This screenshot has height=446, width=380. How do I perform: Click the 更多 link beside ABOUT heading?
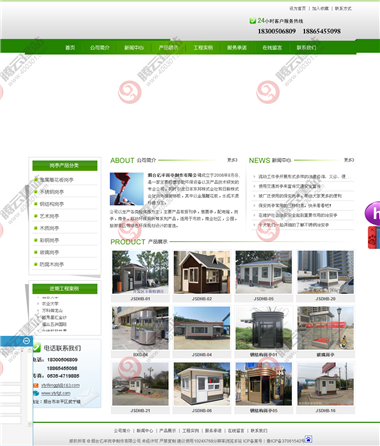(232, 160)
